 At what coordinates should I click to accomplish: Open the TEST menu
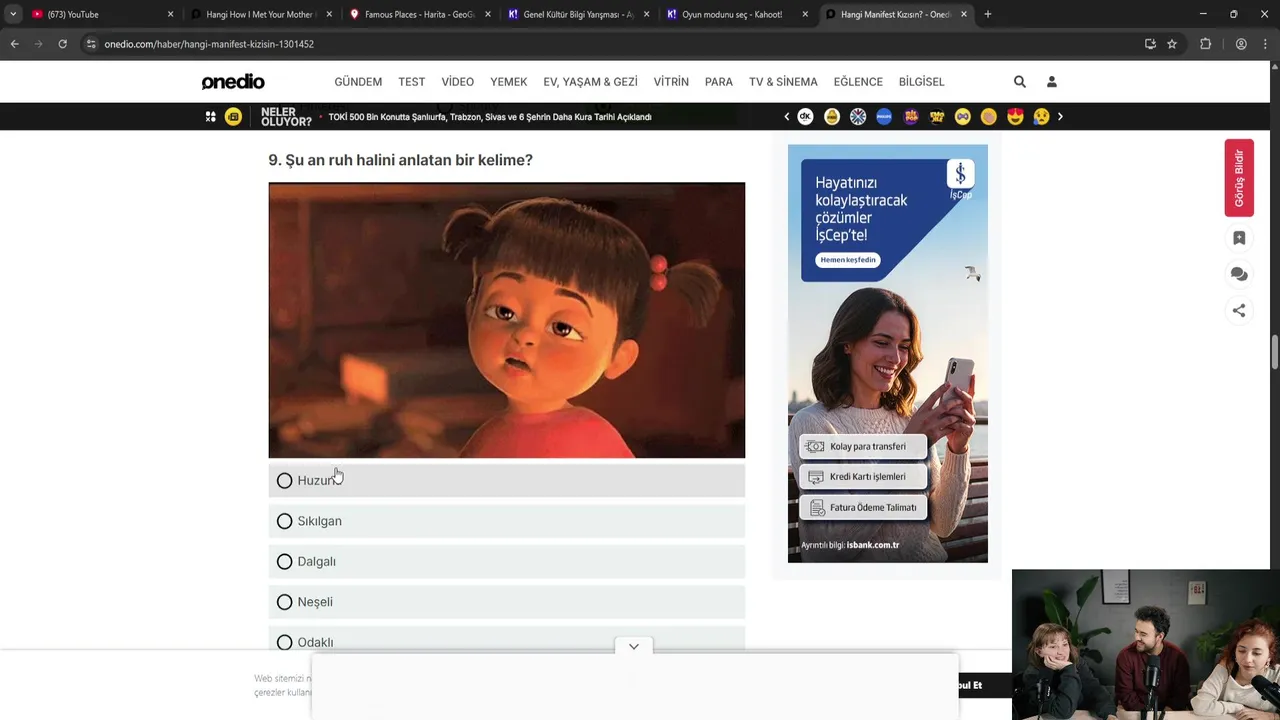[x=412, y=82]
